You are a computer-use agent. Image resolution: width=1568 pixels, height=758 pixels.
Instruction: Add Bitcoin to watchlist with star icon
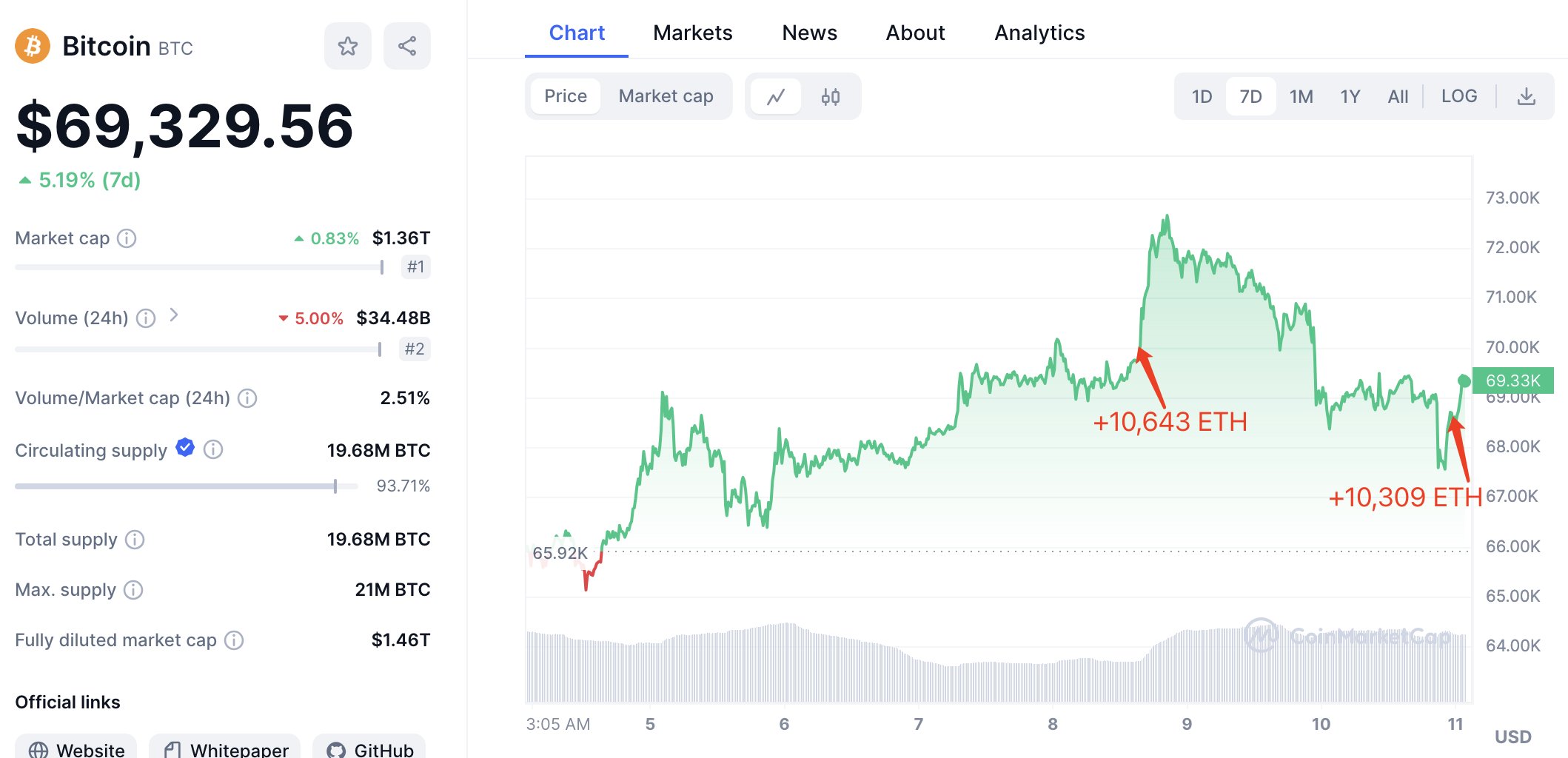347,46
